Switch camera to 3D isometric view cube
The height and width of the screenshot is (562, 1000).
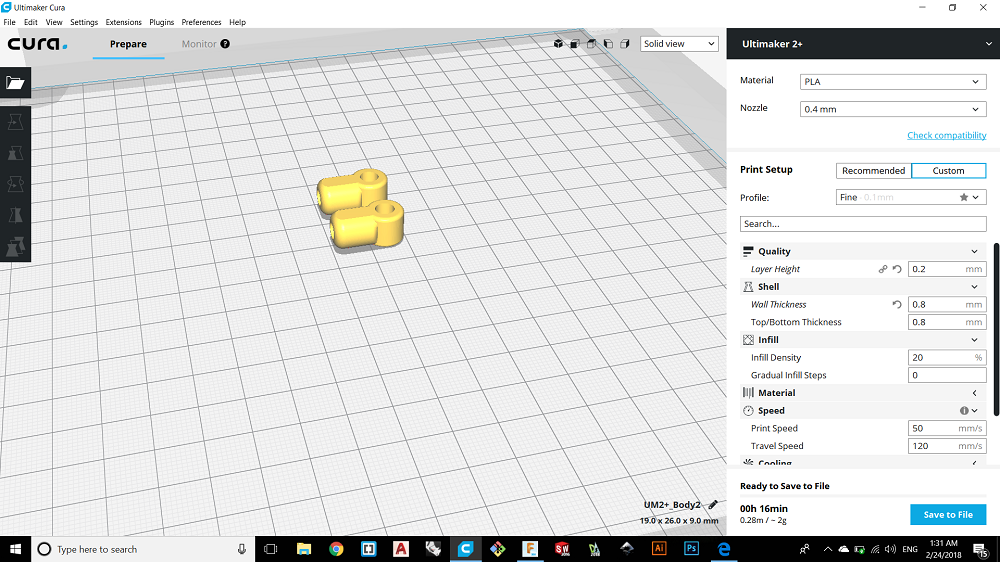[x=558, y=44]
